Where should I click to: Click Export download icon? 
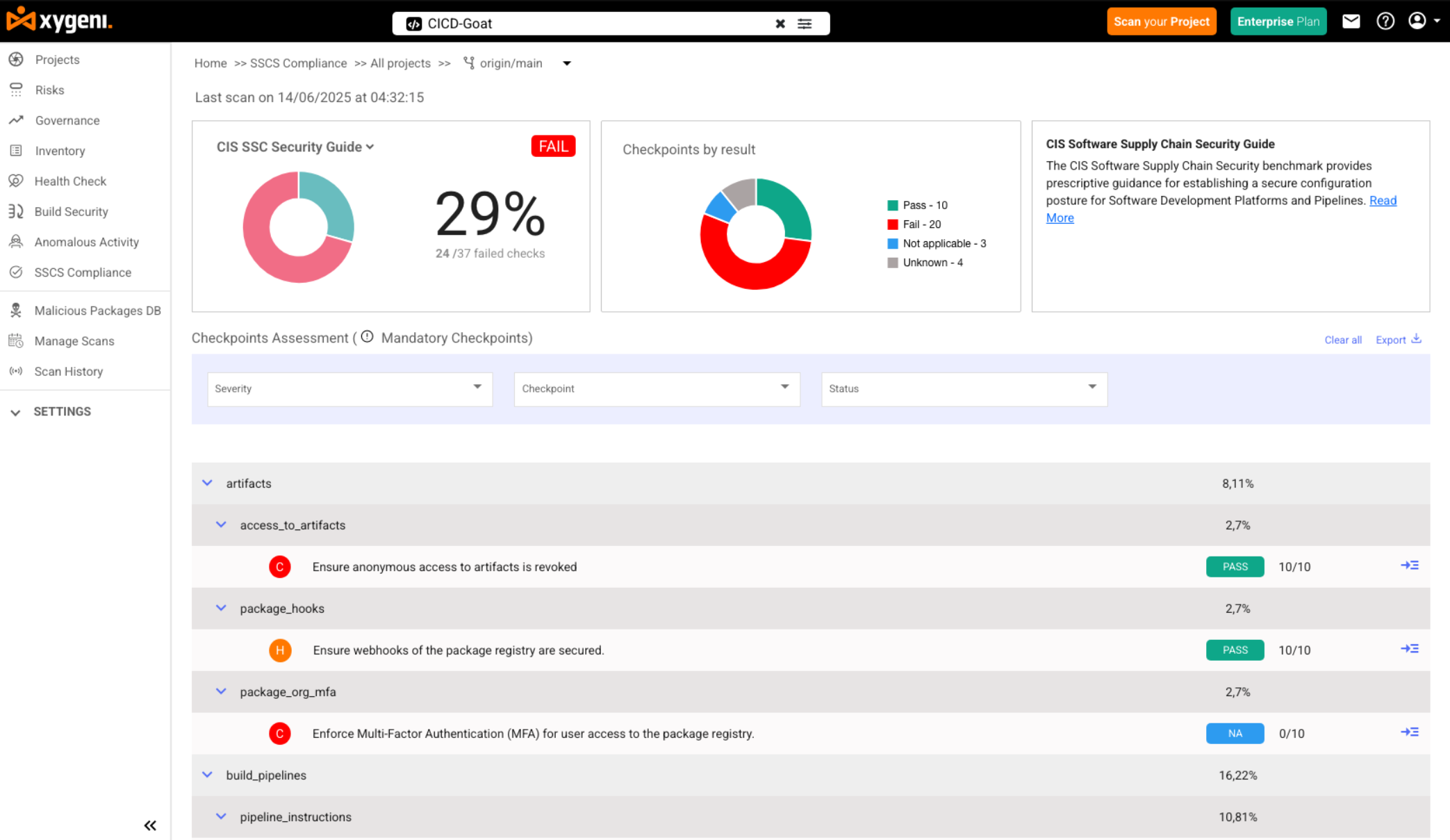point(1416,339)
